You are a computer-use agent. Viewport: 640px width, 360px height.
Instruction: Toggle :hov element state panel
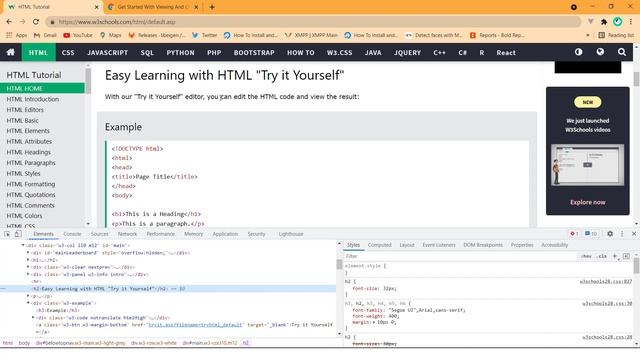point(587,256)
